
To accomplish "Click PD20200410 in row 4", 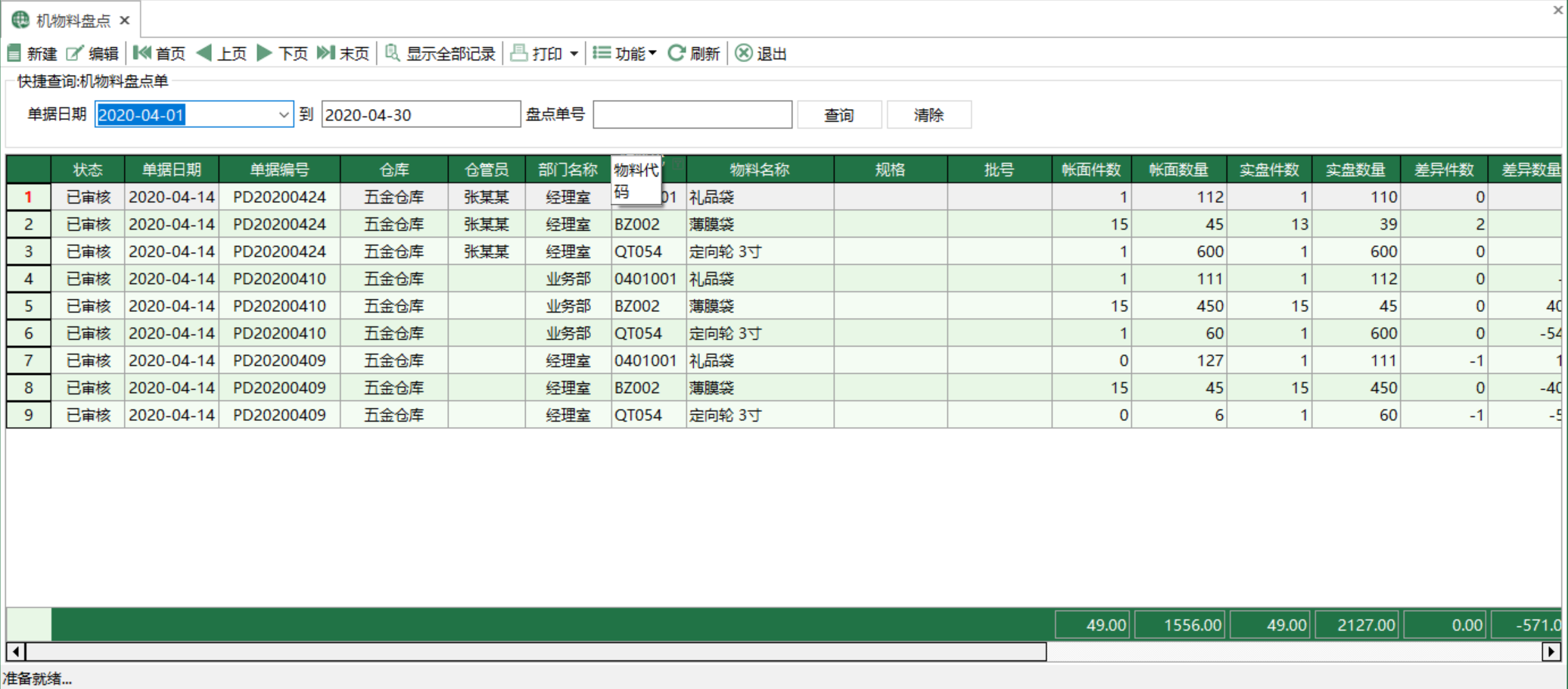I will pos(279,279).
